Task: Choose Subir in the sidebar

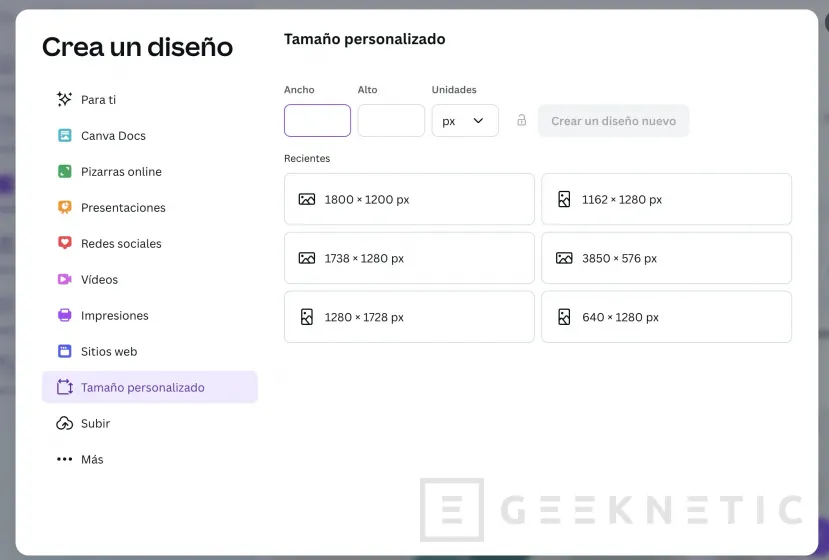Action: [150, 423]
